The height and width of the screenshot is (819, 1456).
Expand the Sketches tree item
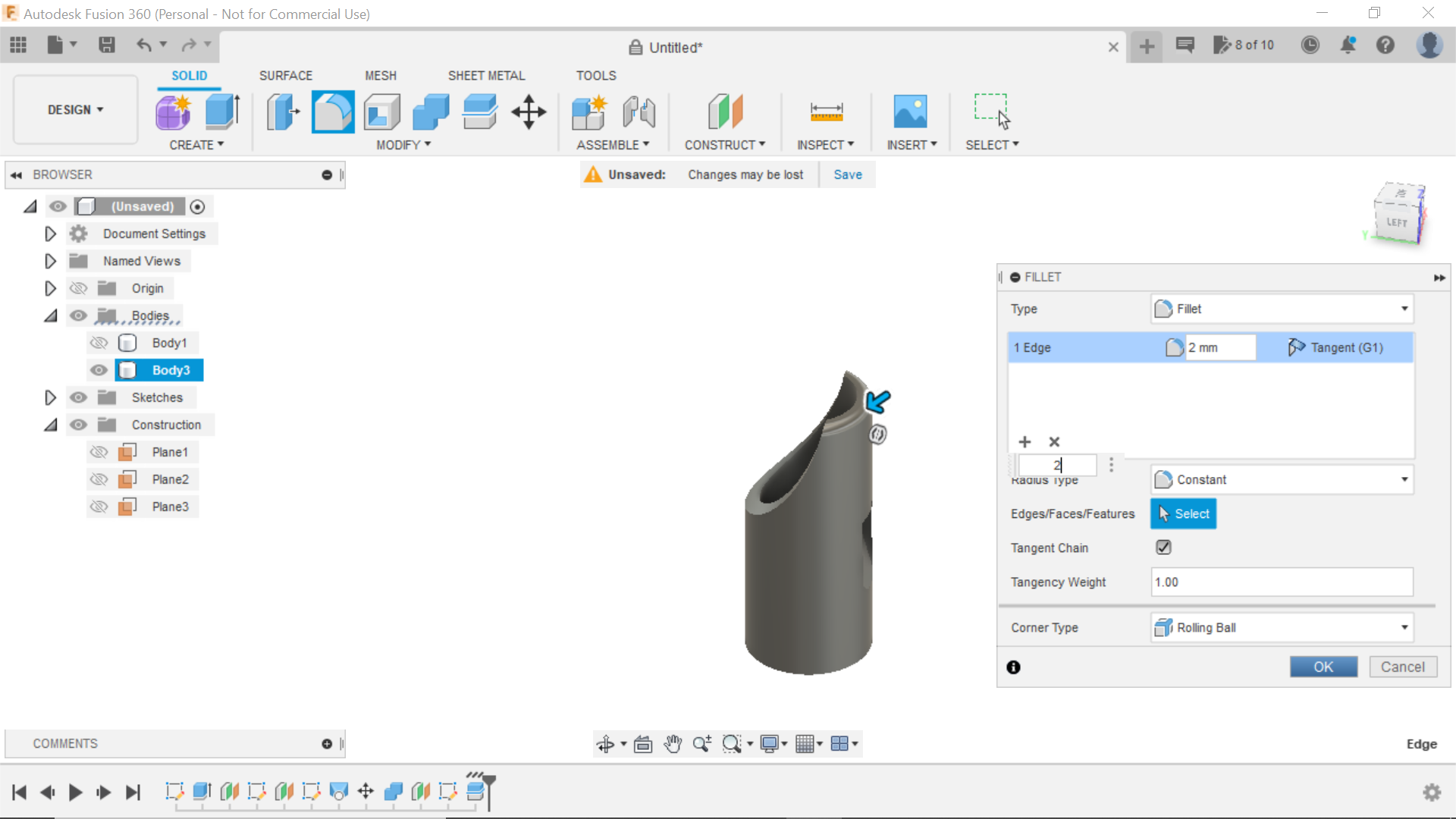click(51, 397)
